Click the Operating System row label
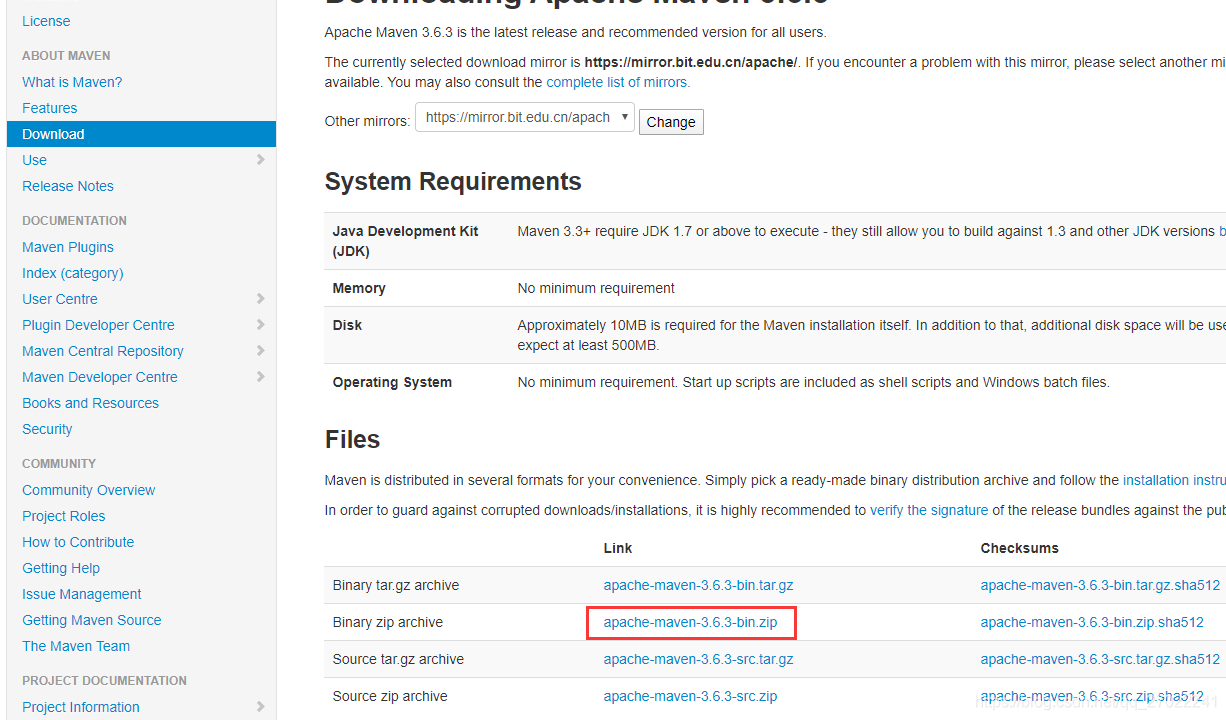This screenshot has height=720, width=1226. (392, 382)
